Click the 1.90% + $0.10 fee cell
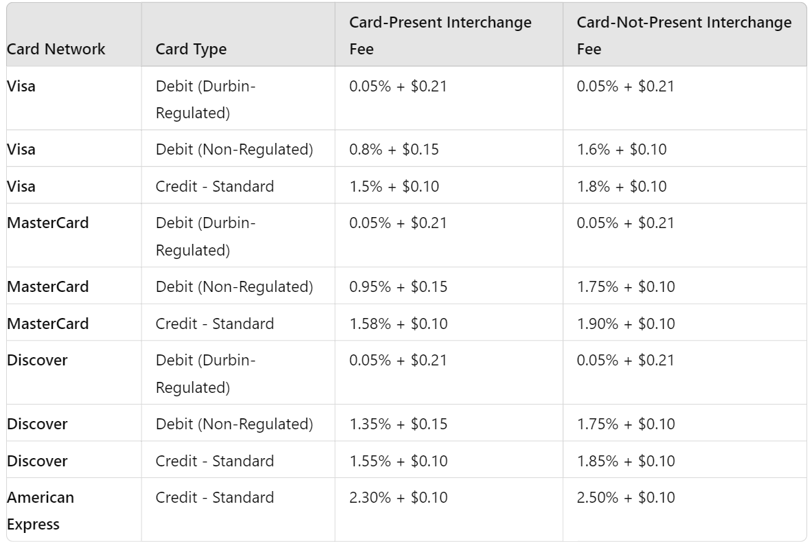This screenshot has height=542, width=812. coord(626,324)
